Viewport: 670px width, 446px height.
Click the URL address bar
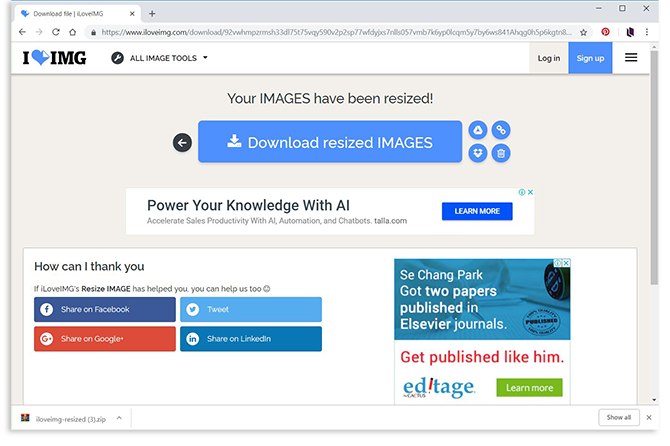pyautogui.click(x=330, y=32)
